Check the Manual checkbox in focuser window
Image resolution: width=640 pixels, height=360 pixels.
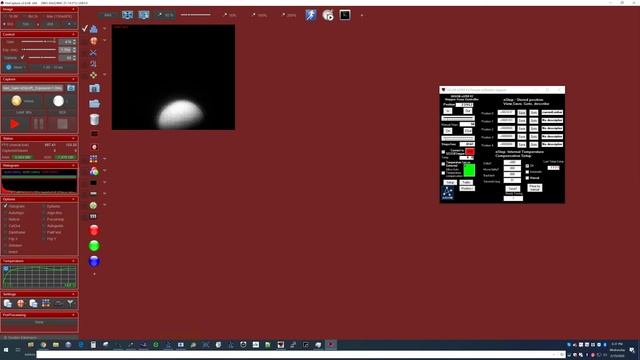coord(527,178)
